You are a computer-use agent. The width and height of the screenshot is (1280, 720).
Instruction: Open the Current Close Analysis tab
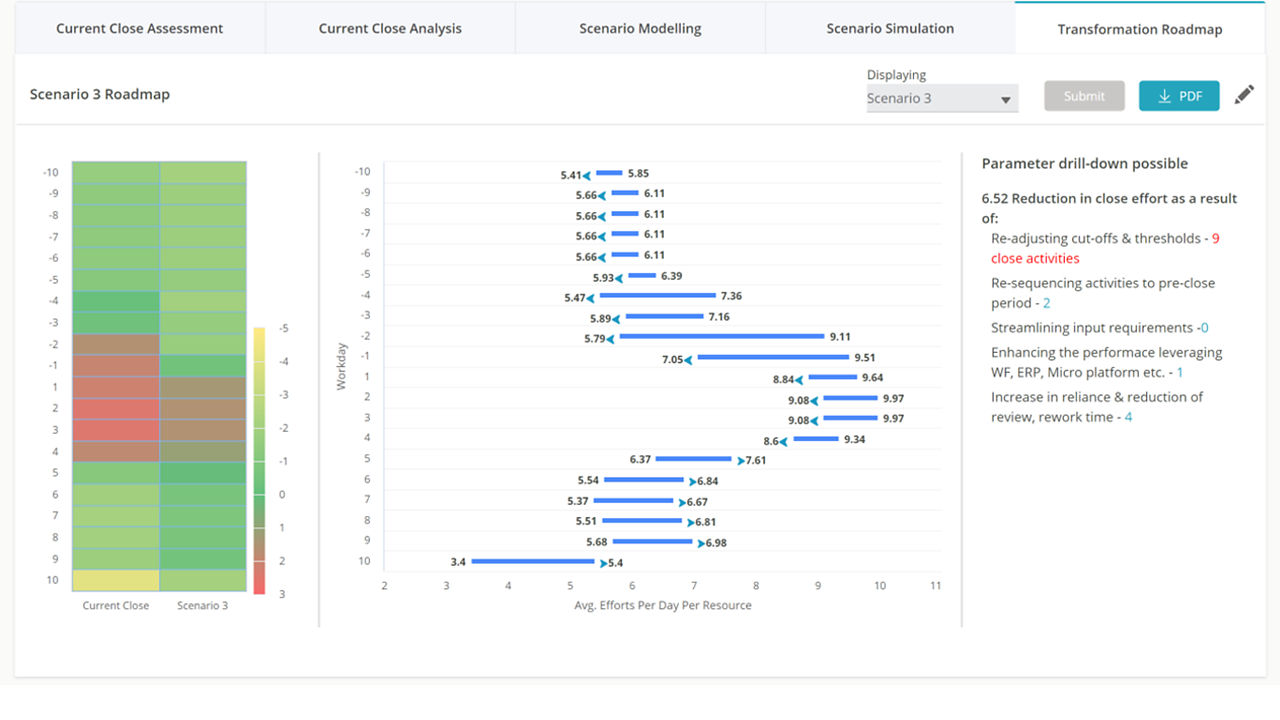click(x=390, y=28)
